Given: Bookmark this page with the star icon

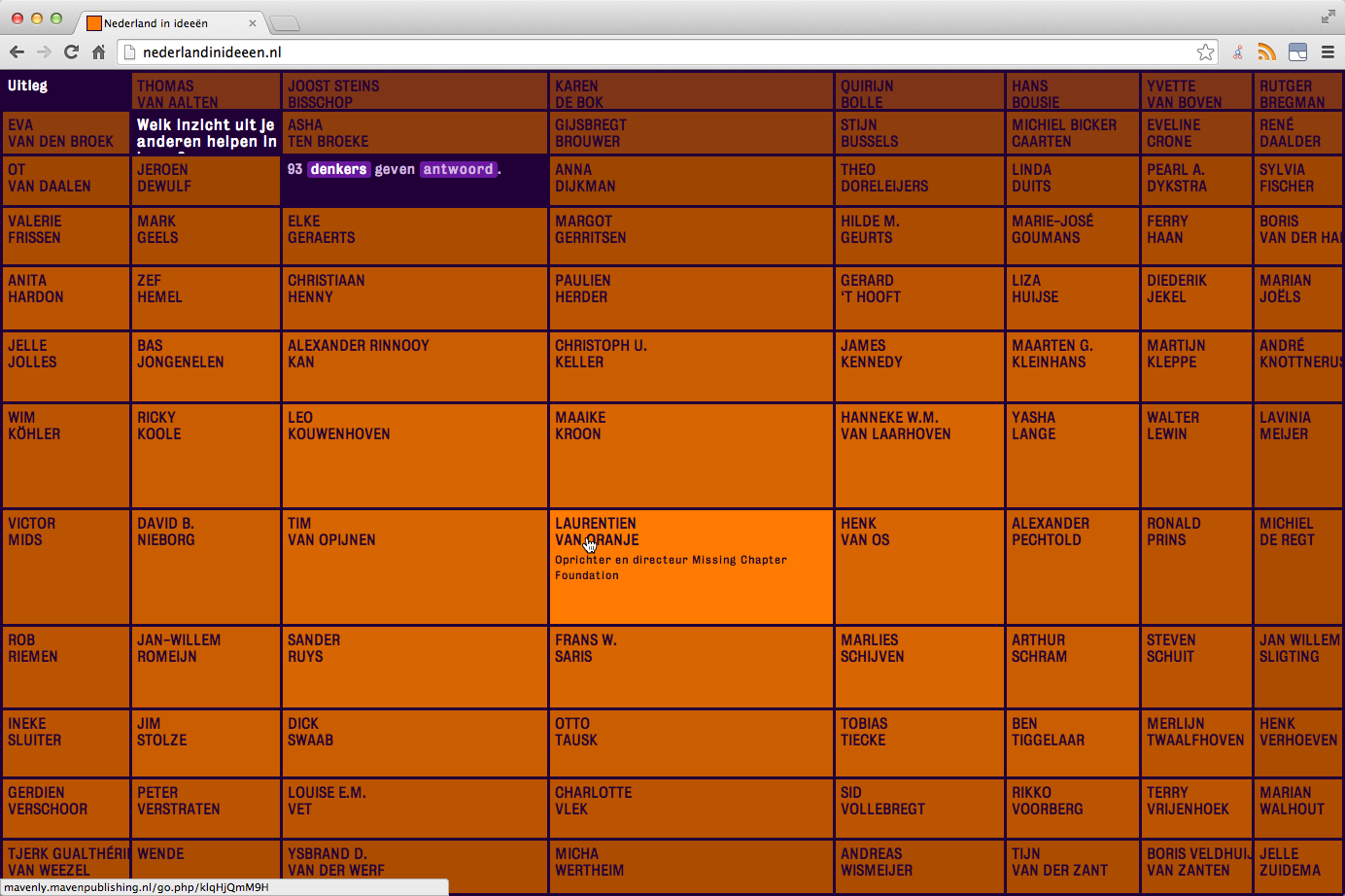Looking at the screenshot, I should tap(1205, 52).
